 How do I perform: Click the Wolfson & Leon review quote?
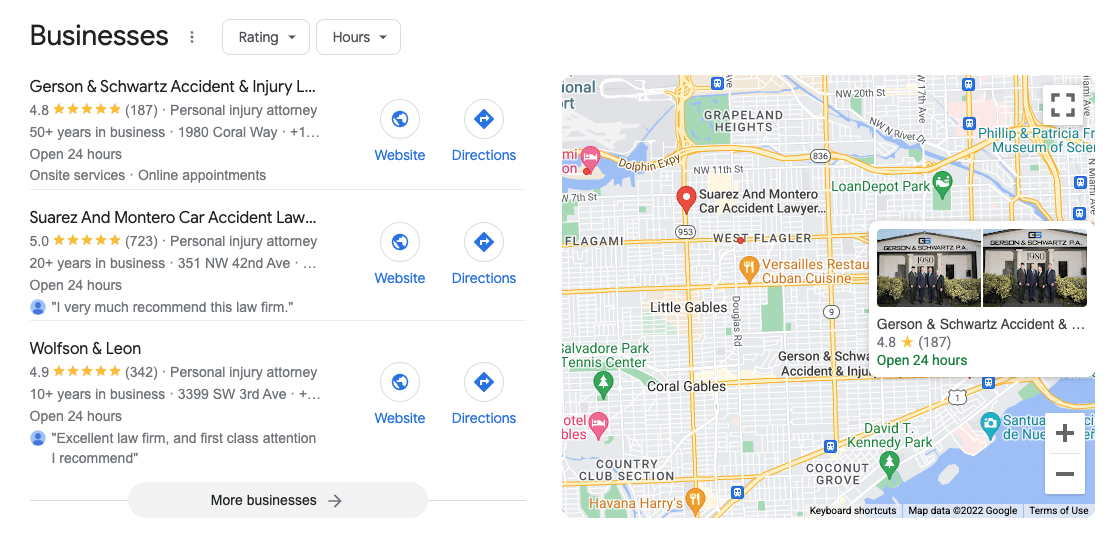point(183,448)
